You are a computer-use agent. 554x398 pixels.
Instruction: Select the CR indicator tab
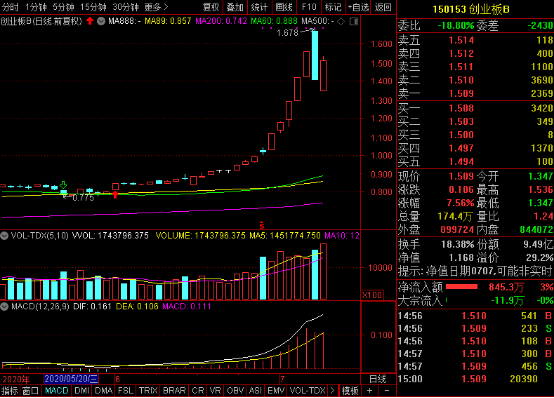pos(198,391)
